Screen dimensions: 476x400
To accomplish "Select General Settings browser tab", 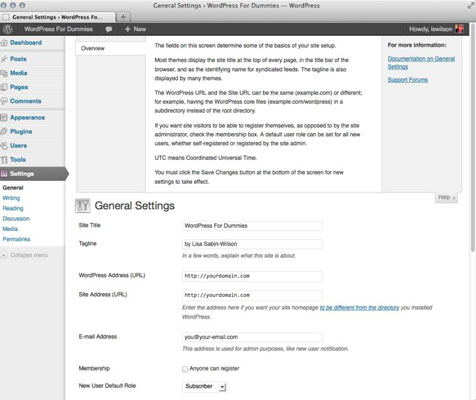I will click(x=58, y=17).
